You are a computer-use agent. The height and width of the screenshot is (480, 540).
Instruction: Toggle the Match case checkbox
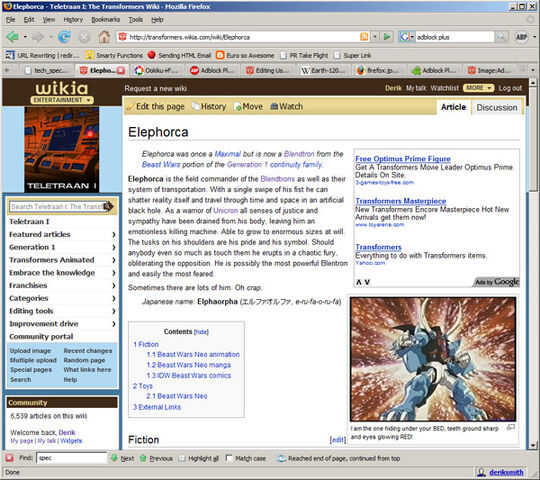[229, 458]
